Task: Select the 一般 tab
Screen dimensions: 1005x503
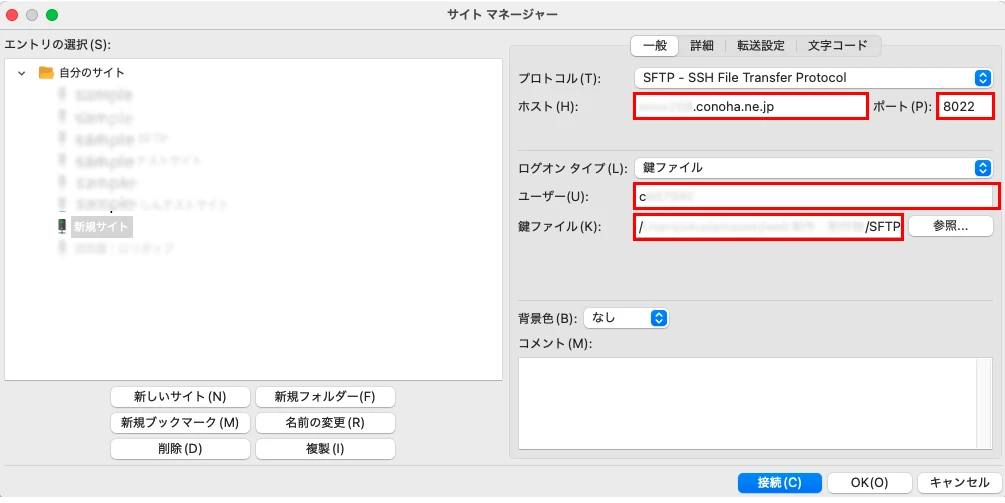Action: coord(655,46)
